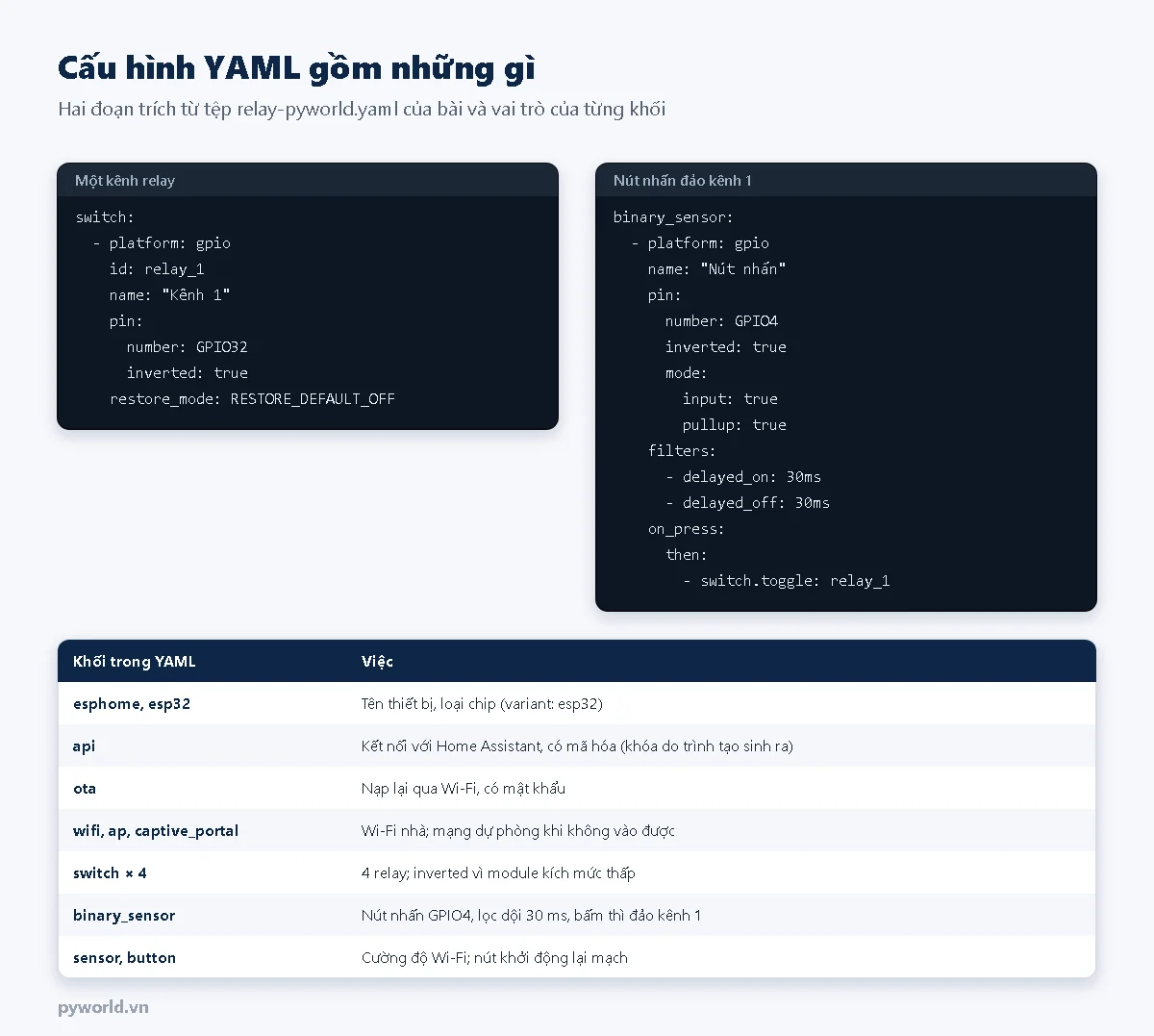The height and width of the screenshot is (1036, 1154).
Task: Click the "pullup: true" code line
Action: (x=734, y=425)
